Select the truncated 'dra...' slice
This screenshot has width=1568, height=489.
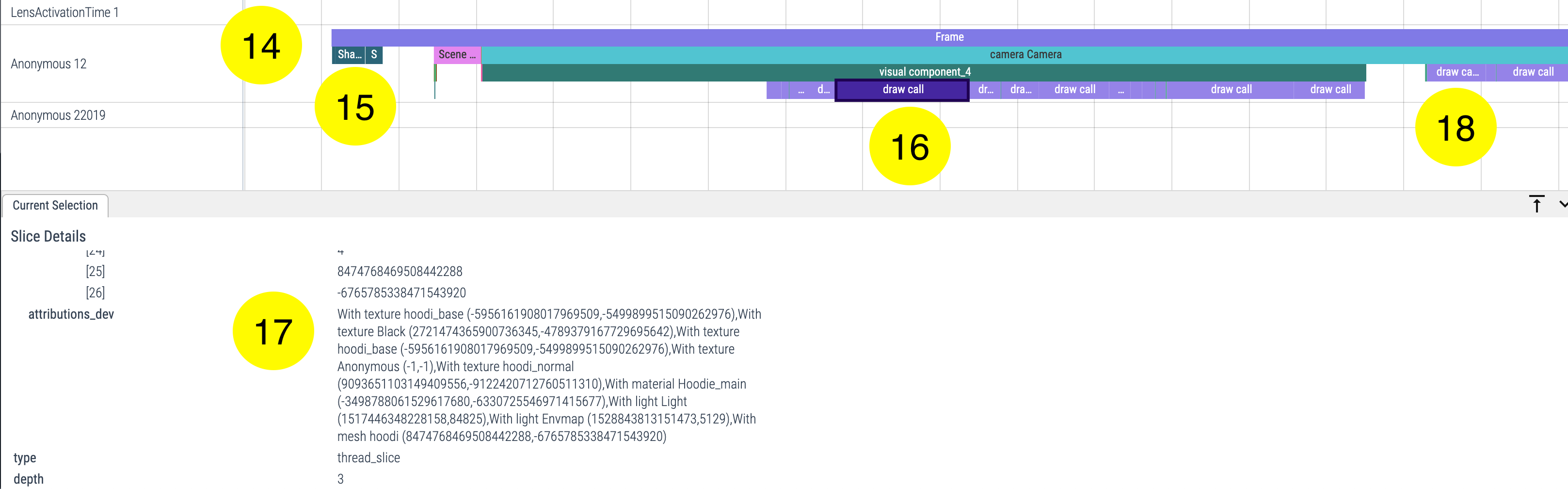(1020, 90)
